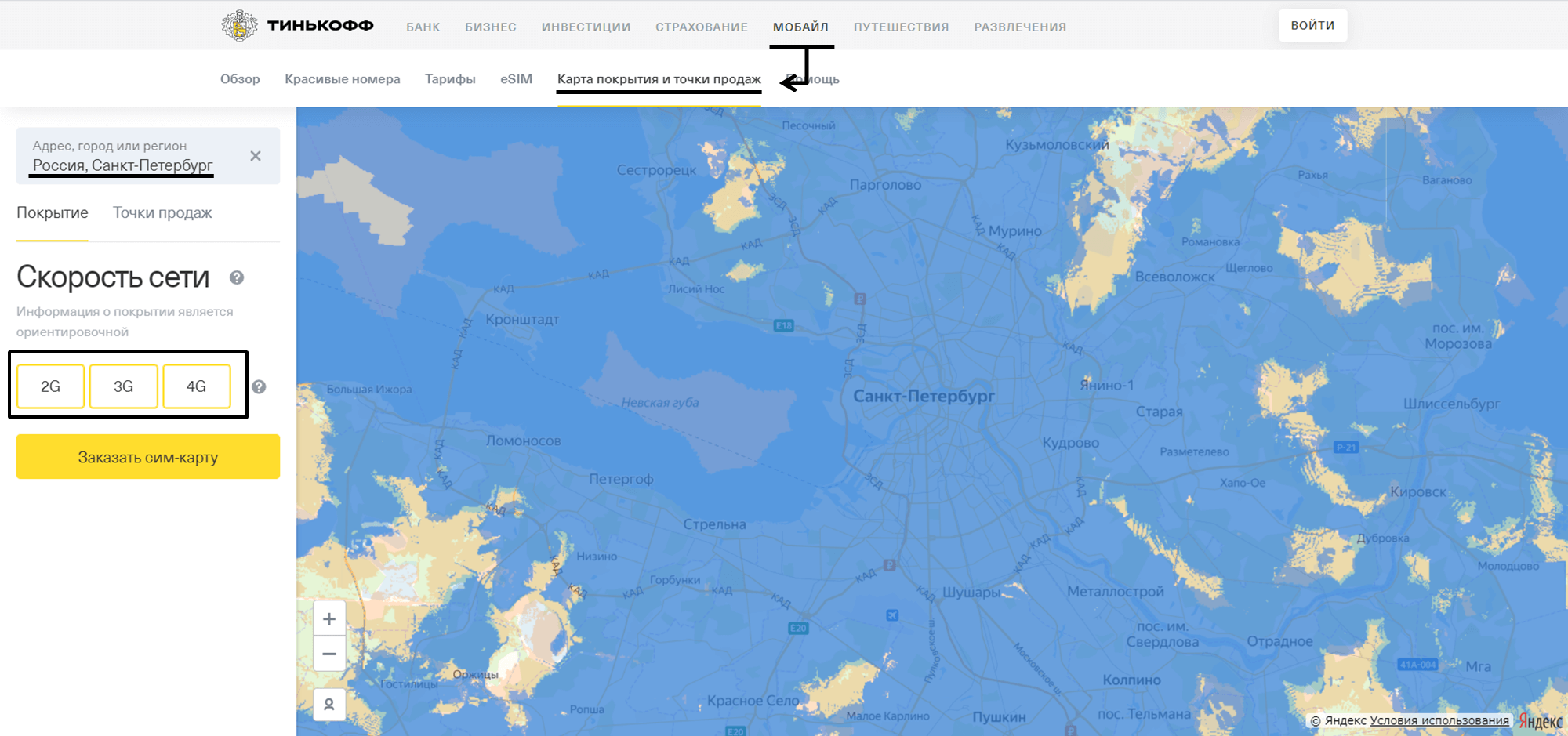Open the Бизнес section

click(491, 27)
